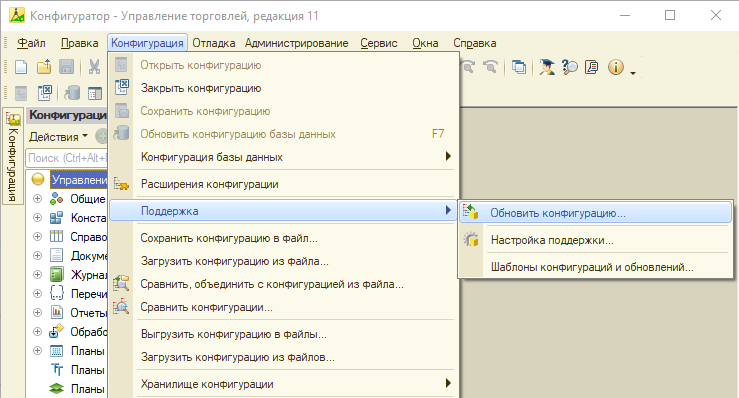Open the Отладка menu
Screen dimensions: 739x398
[213, 43]
